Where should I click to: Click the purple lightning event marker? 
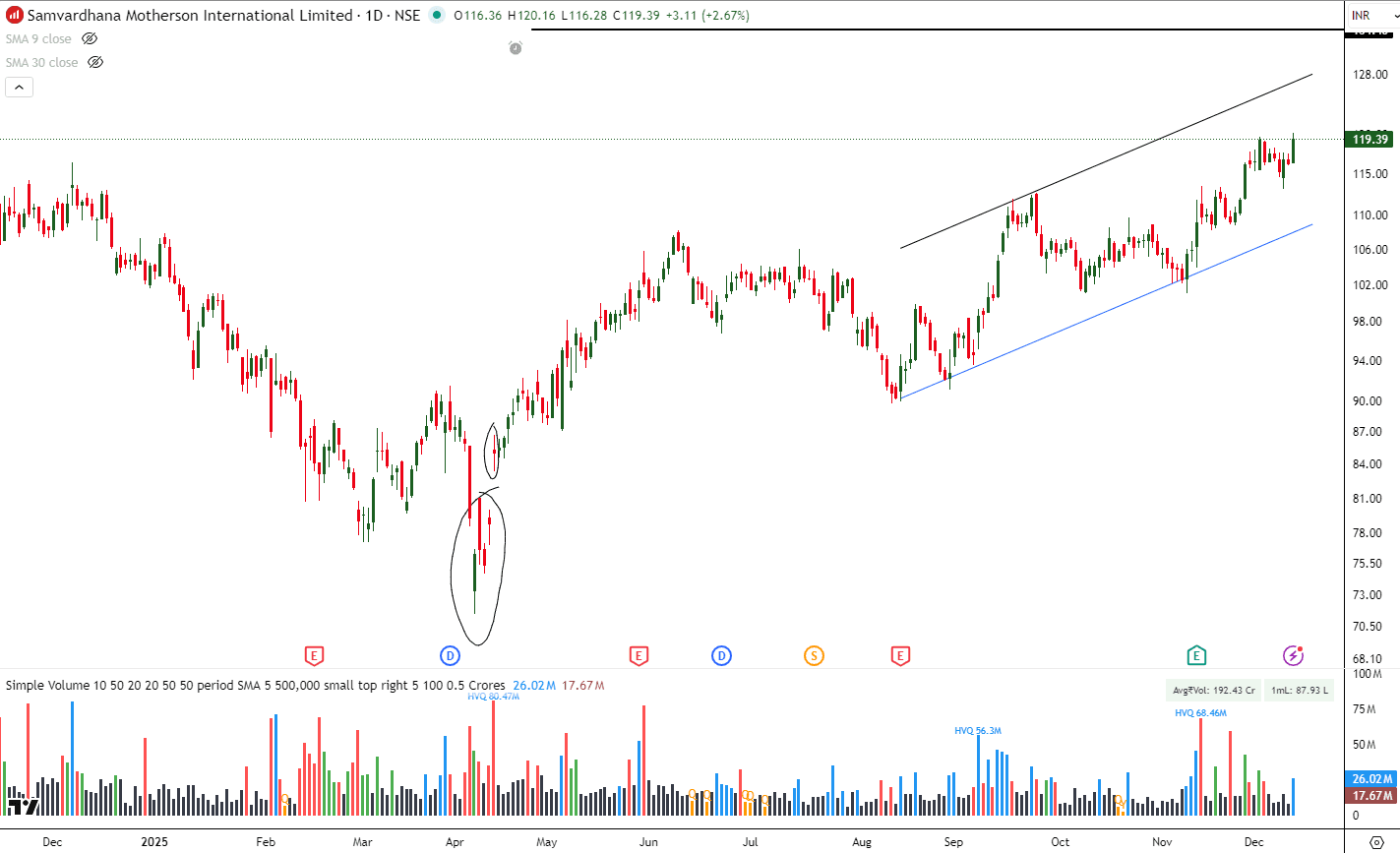click(x=1293, y=655)
